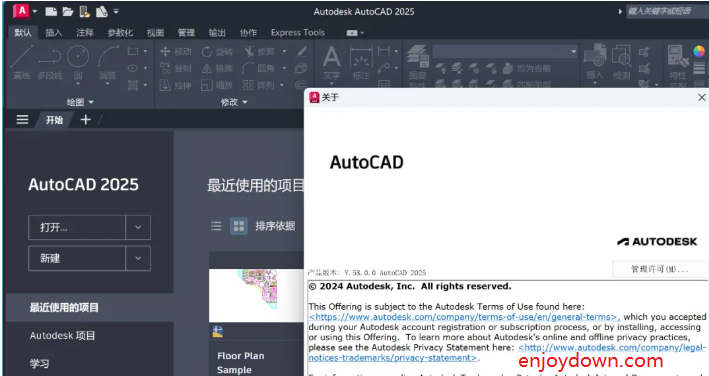Switch recent items to list view
This screenshot has width=709, height=376.
[216, 226]
